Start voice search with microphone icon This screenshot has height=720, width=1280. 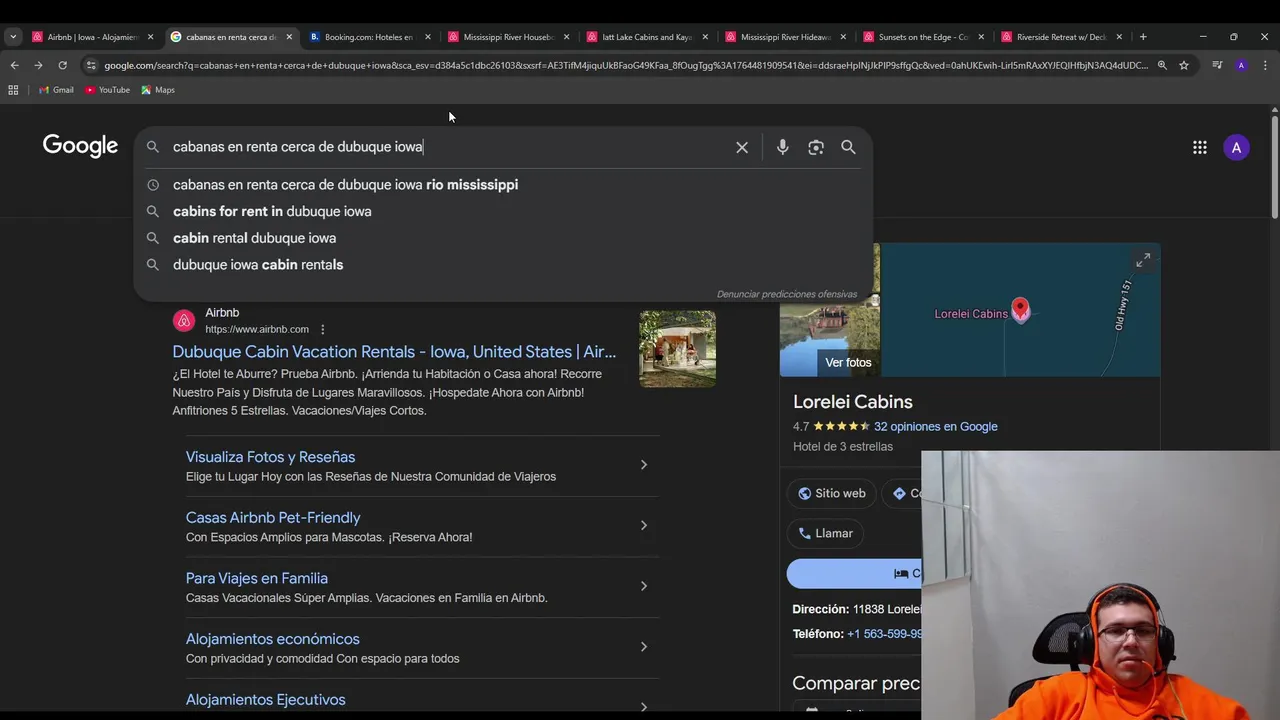[x=783, y=147]
